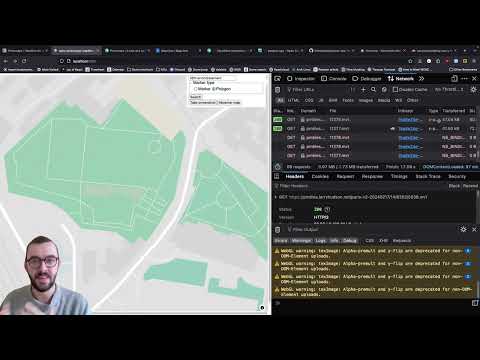The width and height of the screenshot is (480, 360).
Task: Open the browser application menu icon
Action: pyautogui.click(x=474, y=61)
